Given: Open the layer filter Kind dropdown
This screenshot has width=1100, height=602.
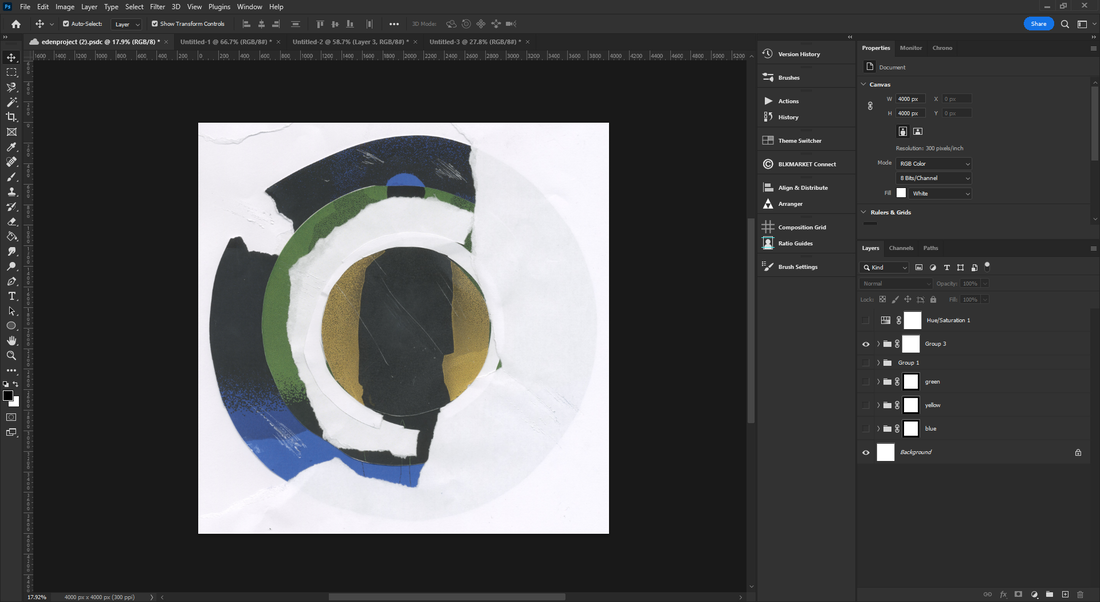Looking at the screenshot, I should pos(885,267).
